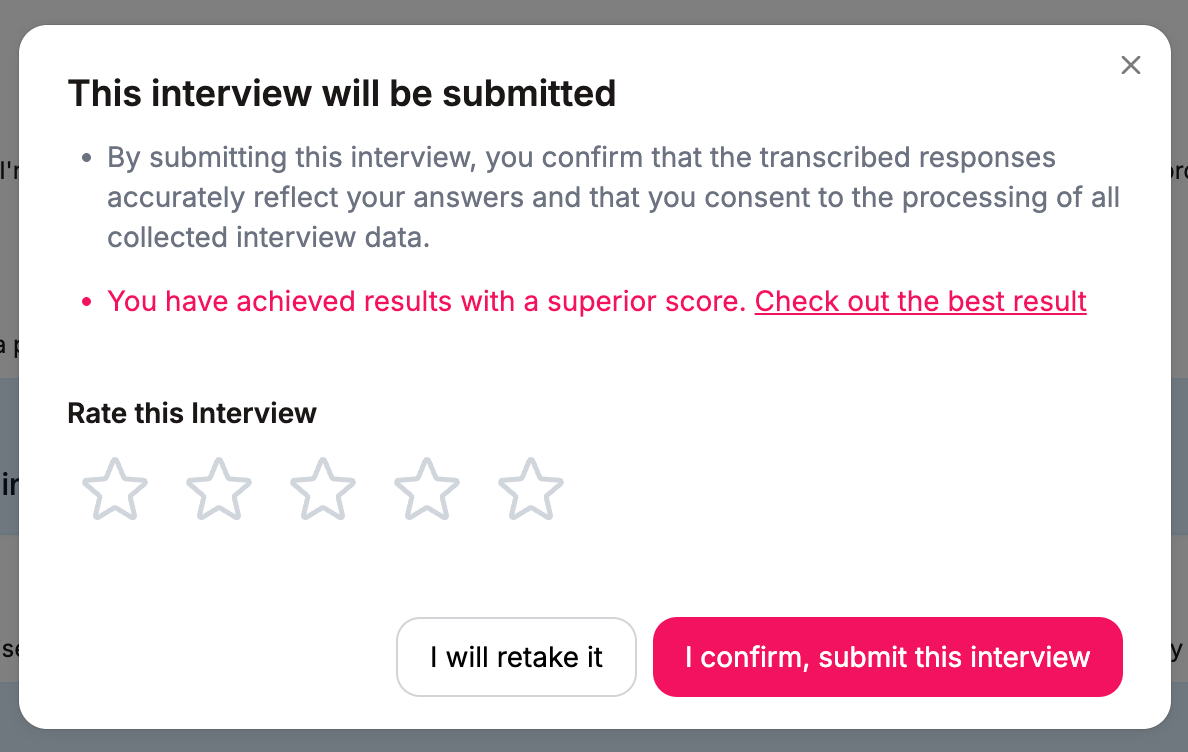Click the gray bullet before the consent text

point(86,158)
